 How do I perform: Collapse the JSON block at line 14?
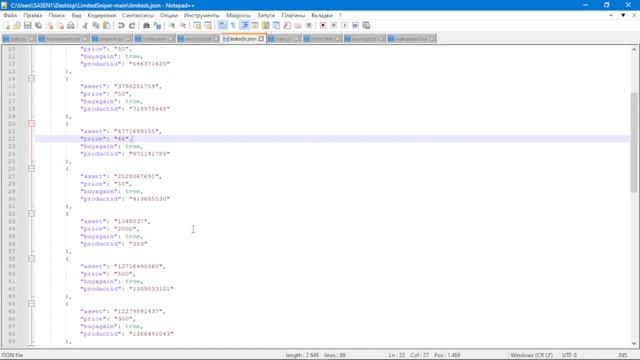pyautogui.click(x=31, y=78)
